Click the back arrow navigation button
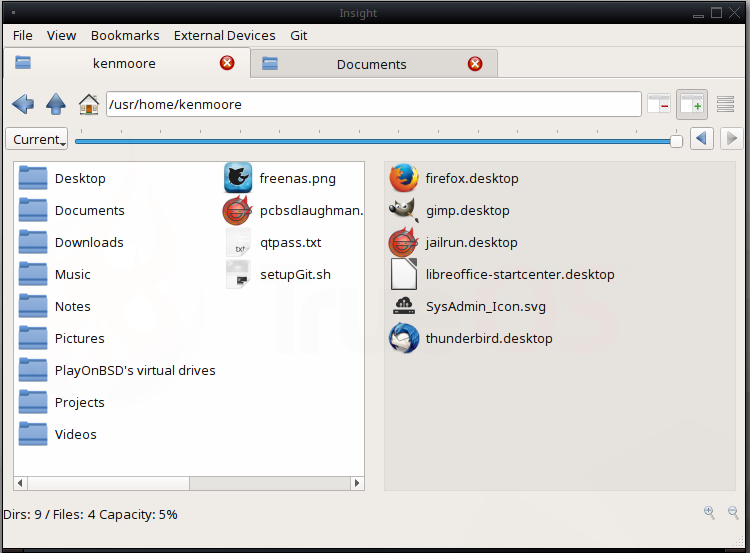This screenshot has height=553, width=750. point(23,104)
